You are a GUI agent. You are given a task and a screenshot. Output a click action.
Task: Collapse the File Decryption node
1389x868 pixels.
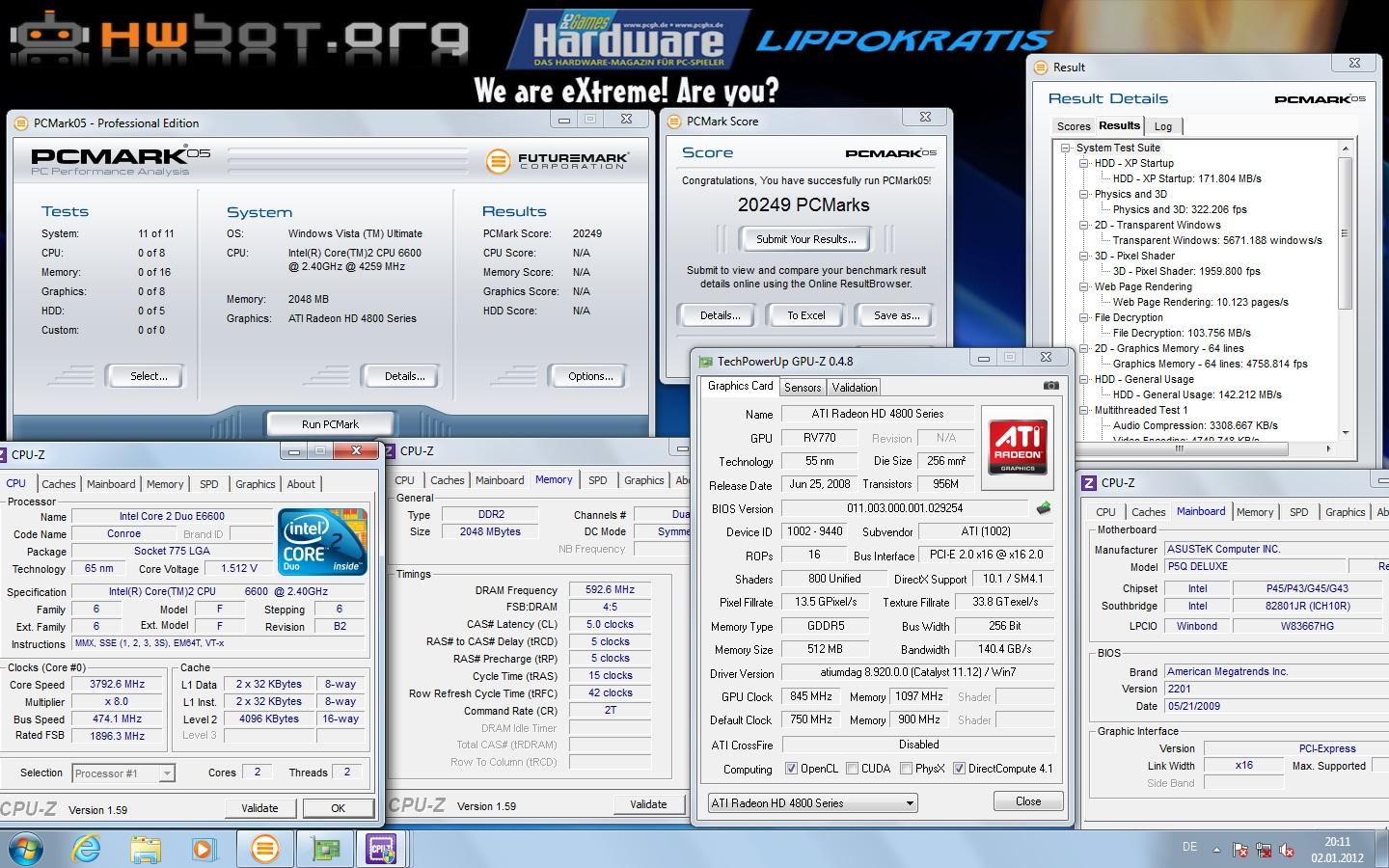(x=1084, y=318)
